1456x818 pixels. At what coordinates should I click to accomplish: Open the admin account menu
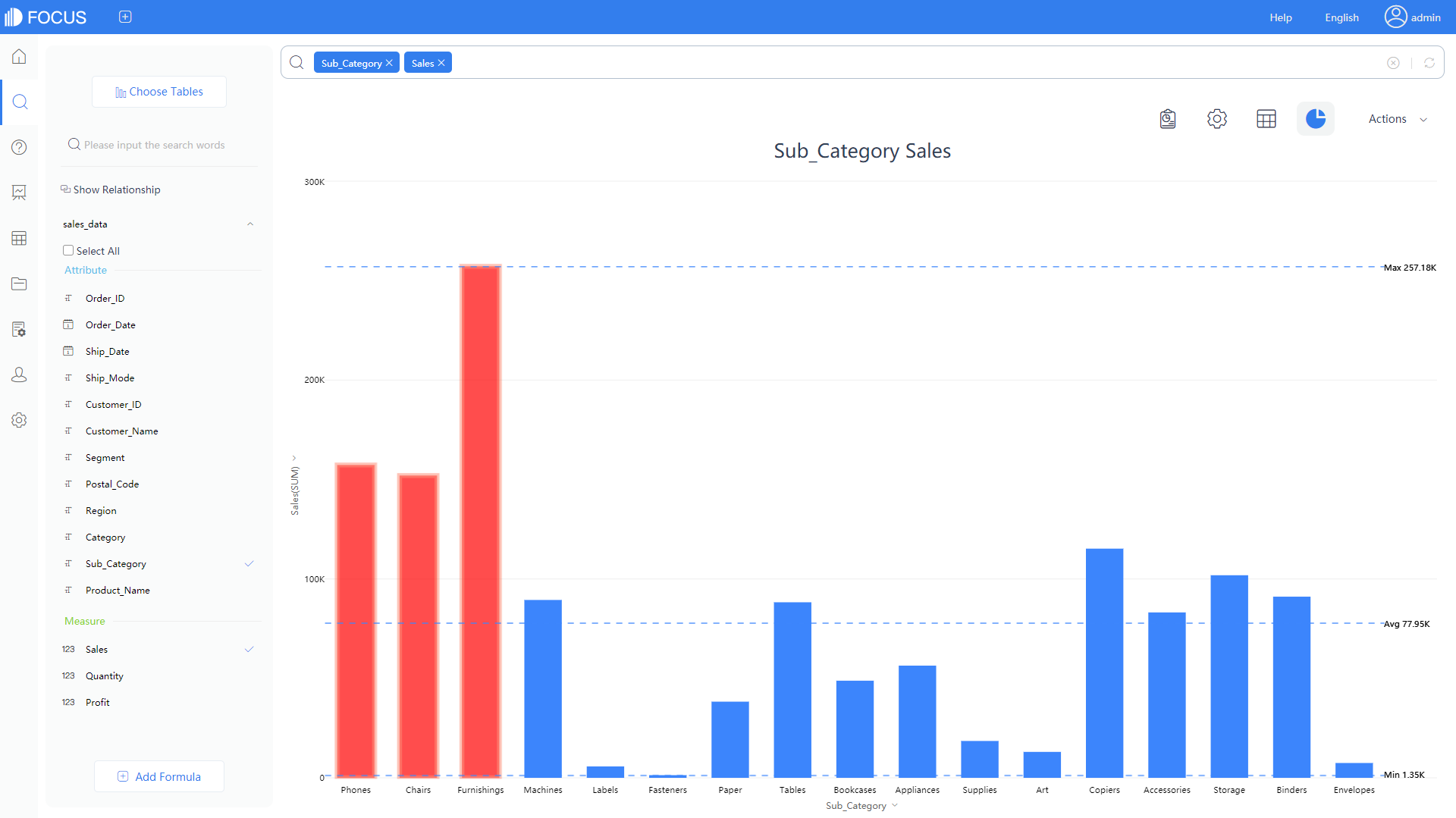point(1412,17)
